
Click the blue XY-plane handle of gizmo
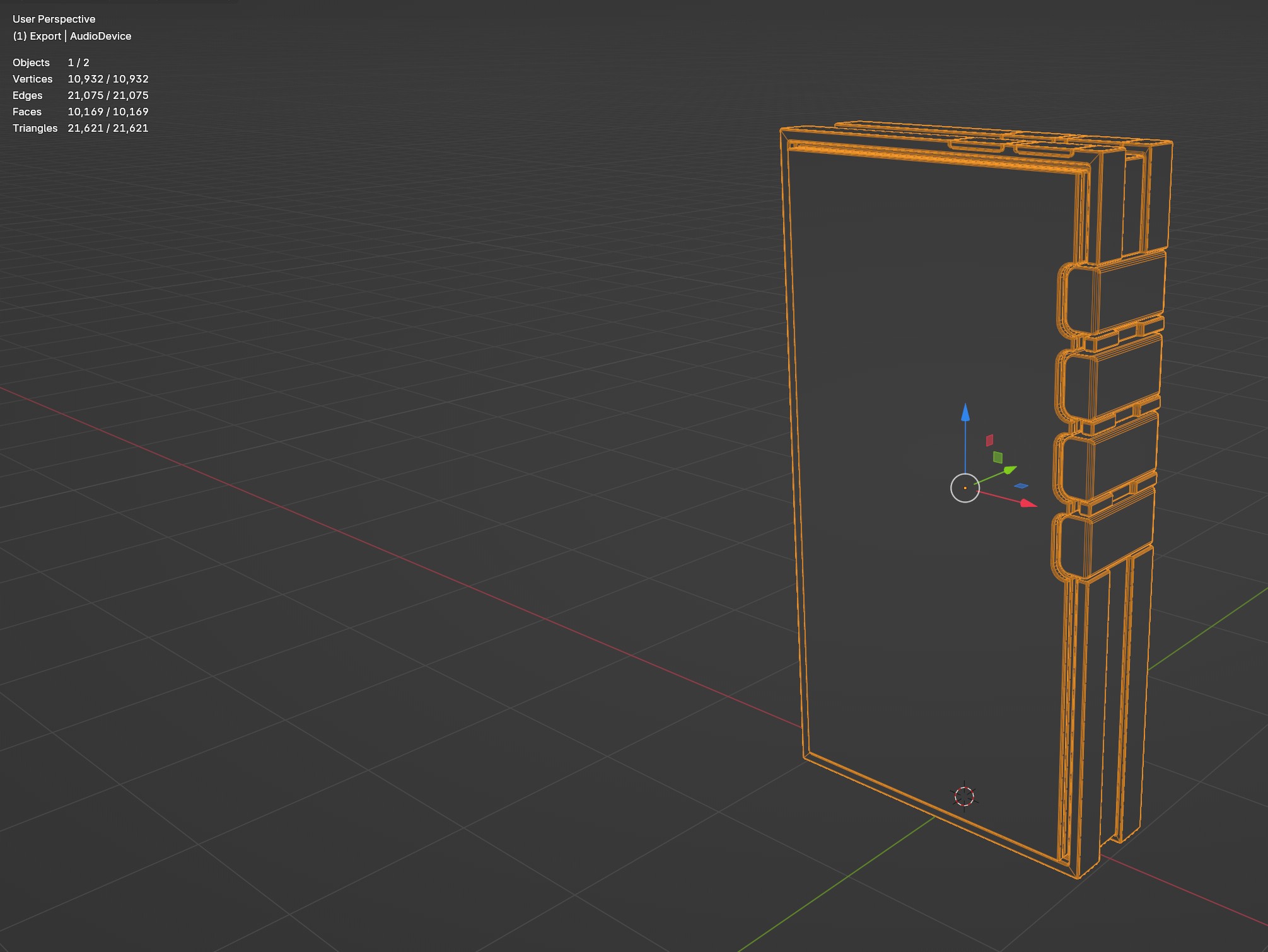(1021, 485)
